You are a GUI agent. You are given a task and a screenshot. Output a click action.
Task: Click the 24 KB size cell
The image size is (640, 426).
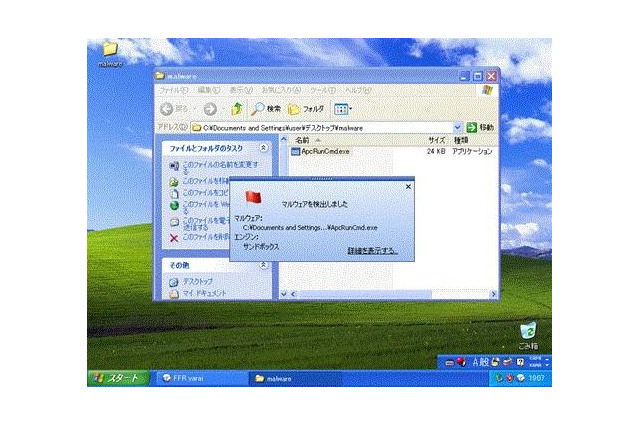tap(436, 151)
